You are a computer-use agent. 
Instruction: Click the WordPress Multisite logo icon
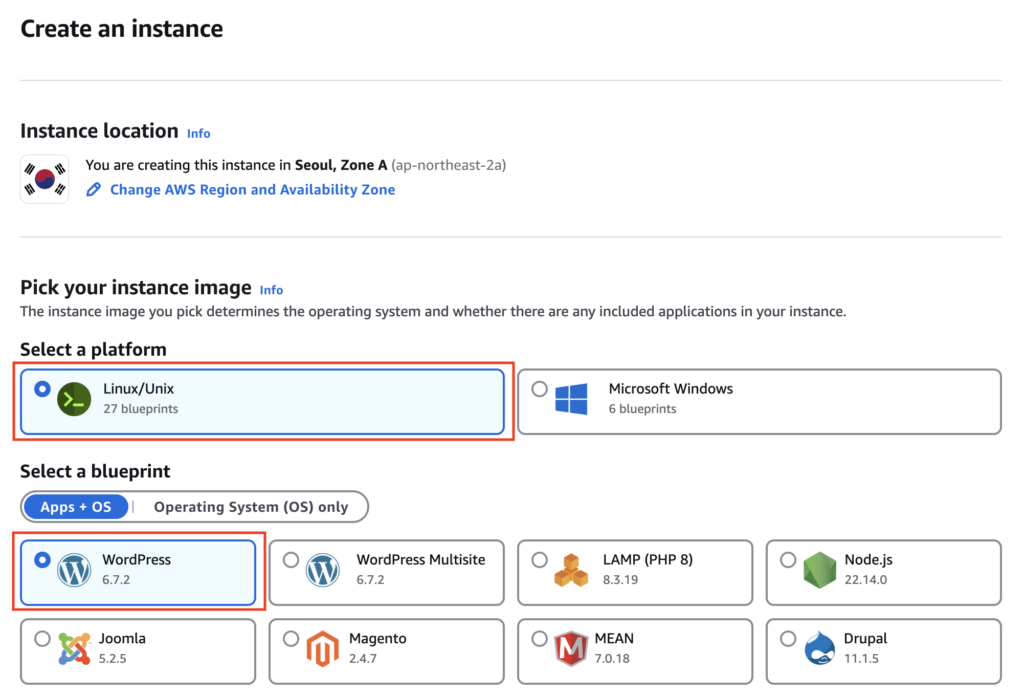pos(323,570)
